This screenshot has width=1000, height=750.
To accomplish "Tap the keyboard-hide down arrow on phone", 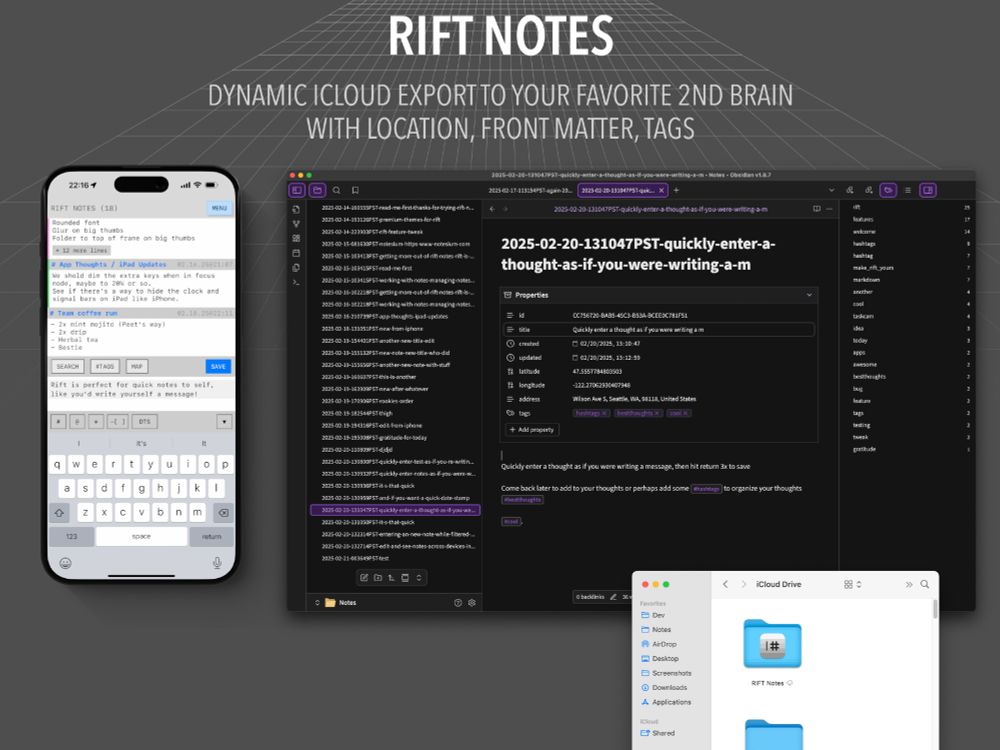I will [x=224, y=422].
